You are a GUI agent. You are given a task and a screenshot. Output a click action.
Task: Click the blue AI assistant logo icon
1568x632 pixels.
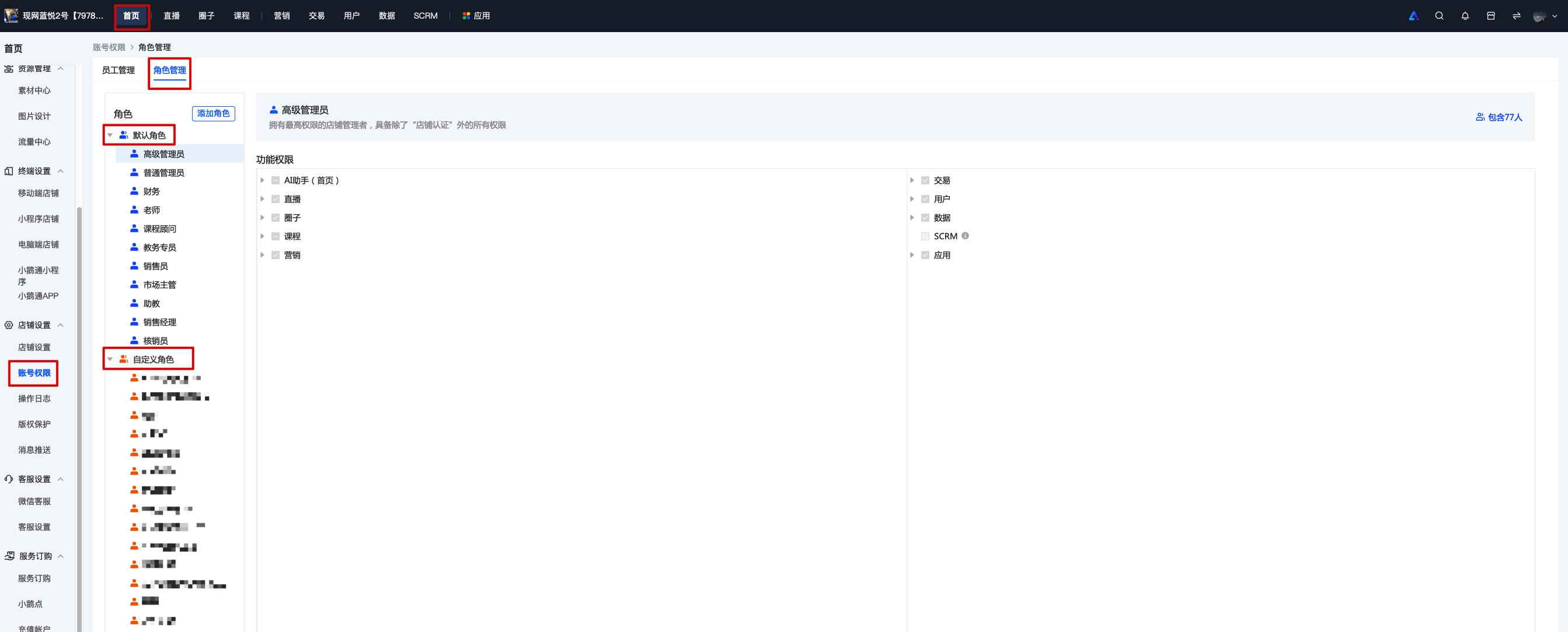pyautogui.click(x=1413, y=16)
